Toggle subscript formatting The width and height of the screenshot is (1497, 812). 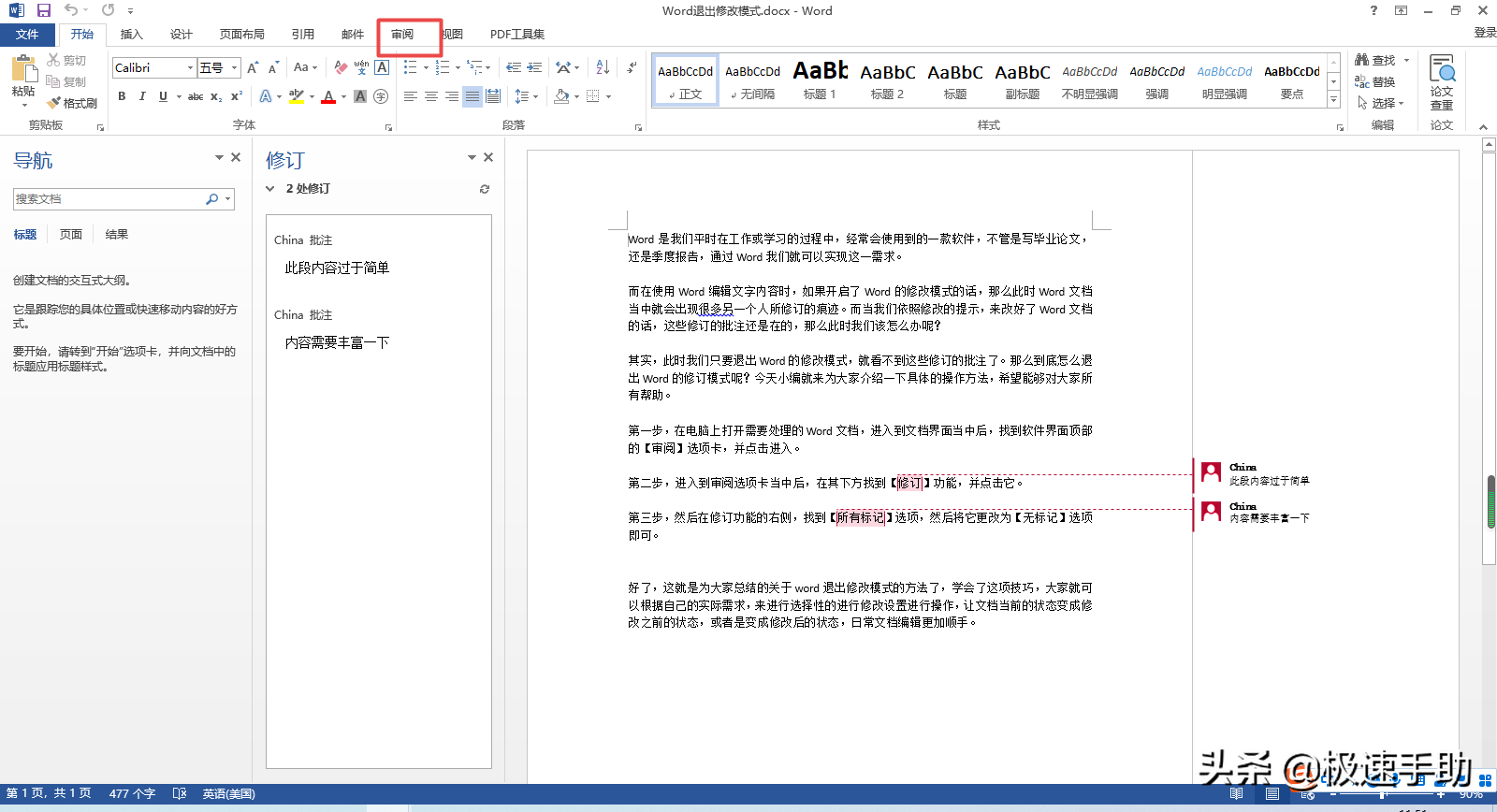pyautogui.click(x=216, y=96)
